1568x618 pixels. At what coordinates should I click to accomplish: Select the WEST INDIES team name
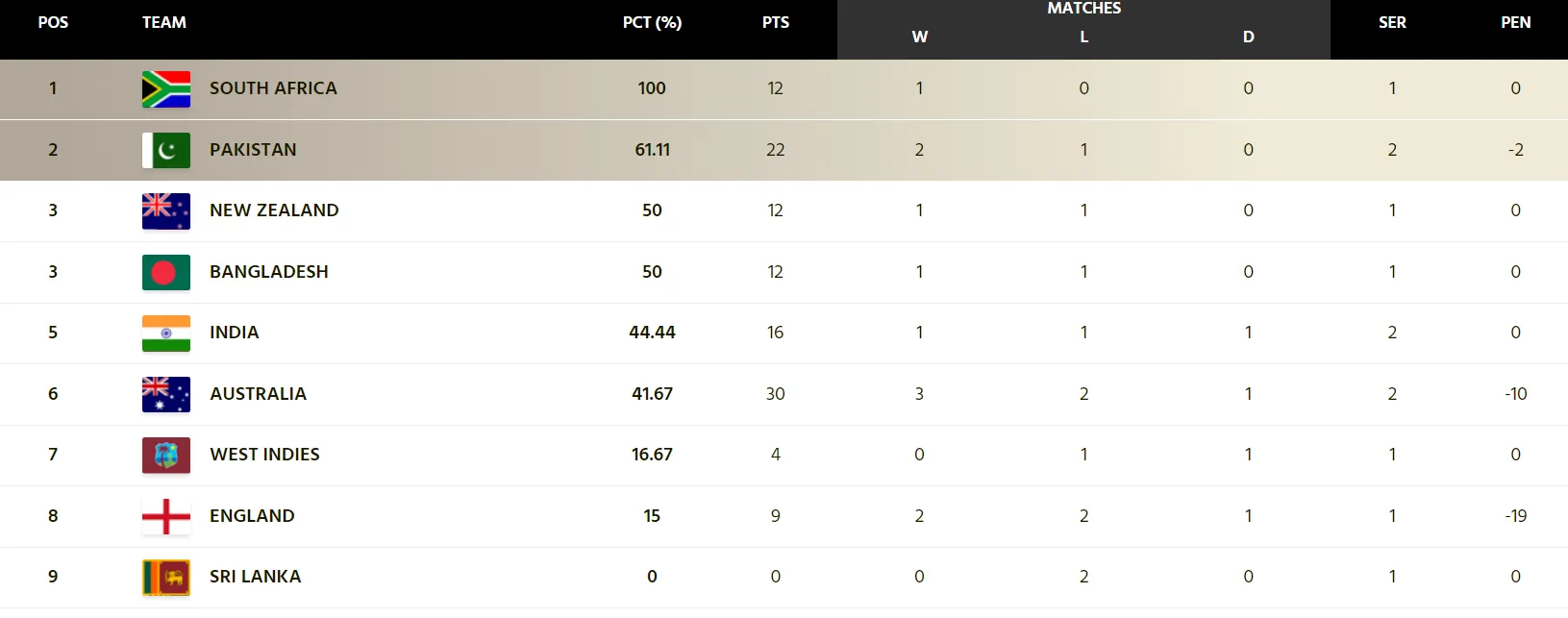[x=264, y=455]
